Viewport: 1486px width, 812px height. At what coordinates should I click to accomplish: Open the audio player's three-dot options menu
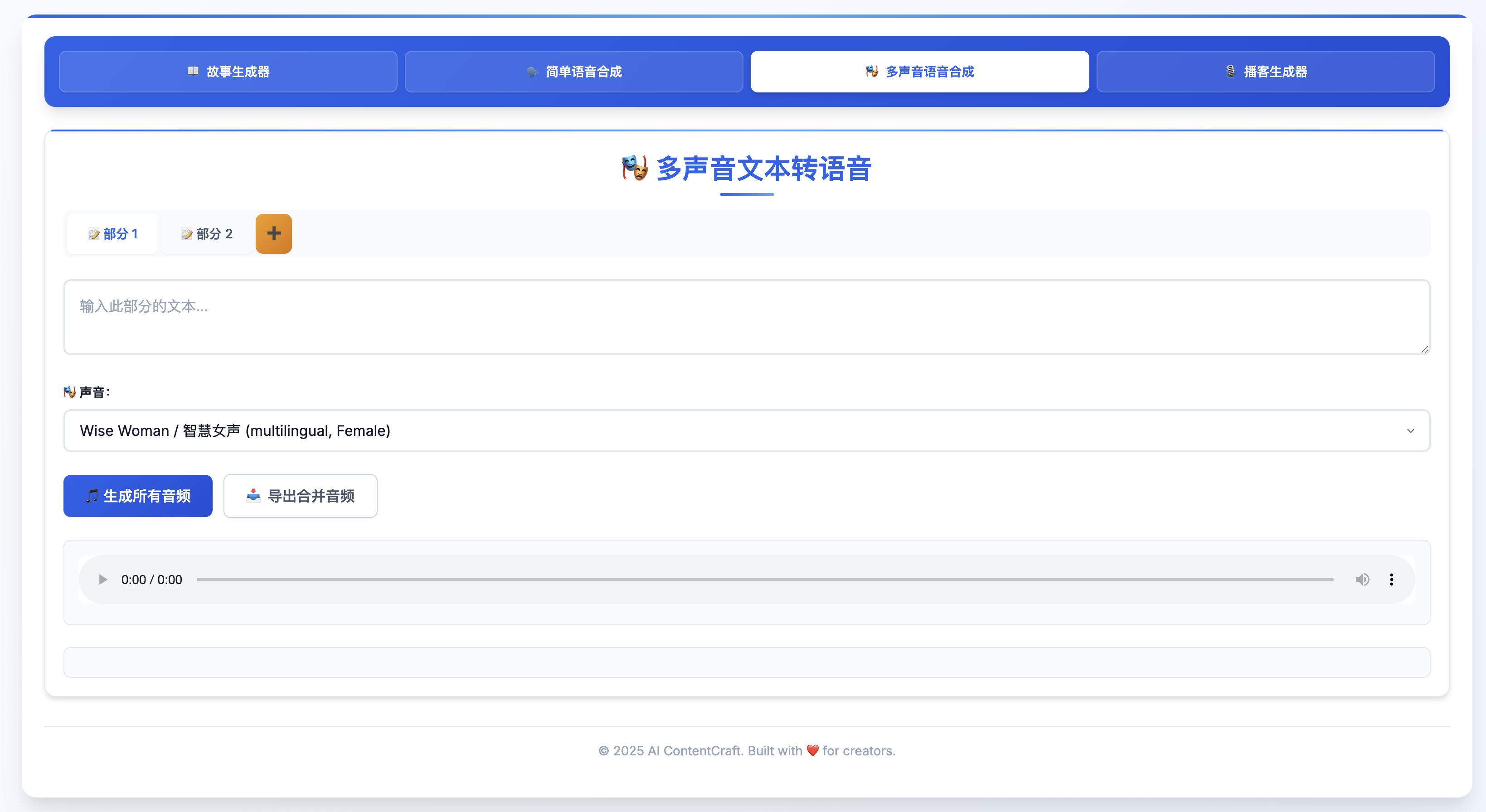point(1391,580)
